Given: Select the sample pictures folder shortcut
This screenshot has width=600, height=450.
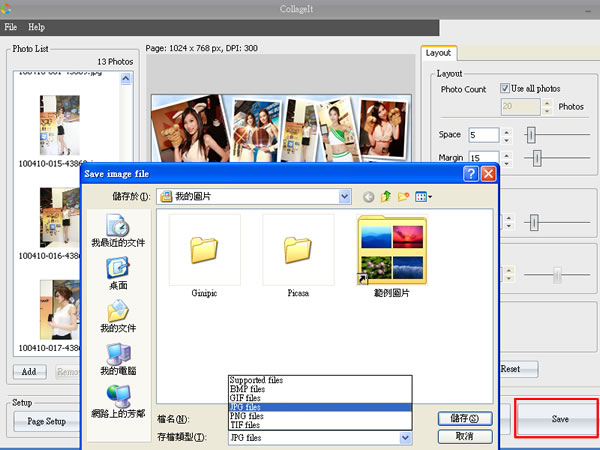Looking at the screenshot, I should tap(391, 256).
